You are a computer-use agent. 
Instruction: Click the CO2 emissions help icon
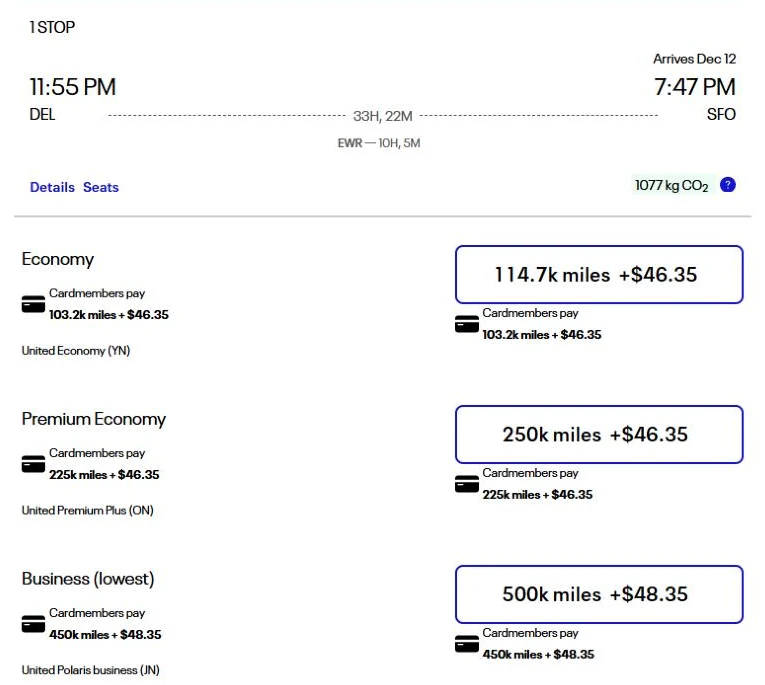pos(727,185)
